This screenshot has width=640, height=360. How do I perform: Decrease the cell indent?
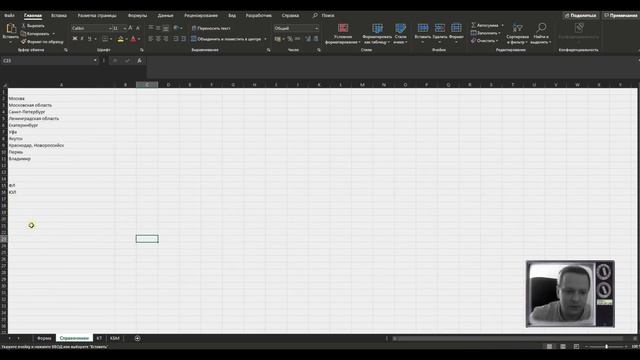coord(176,39)
